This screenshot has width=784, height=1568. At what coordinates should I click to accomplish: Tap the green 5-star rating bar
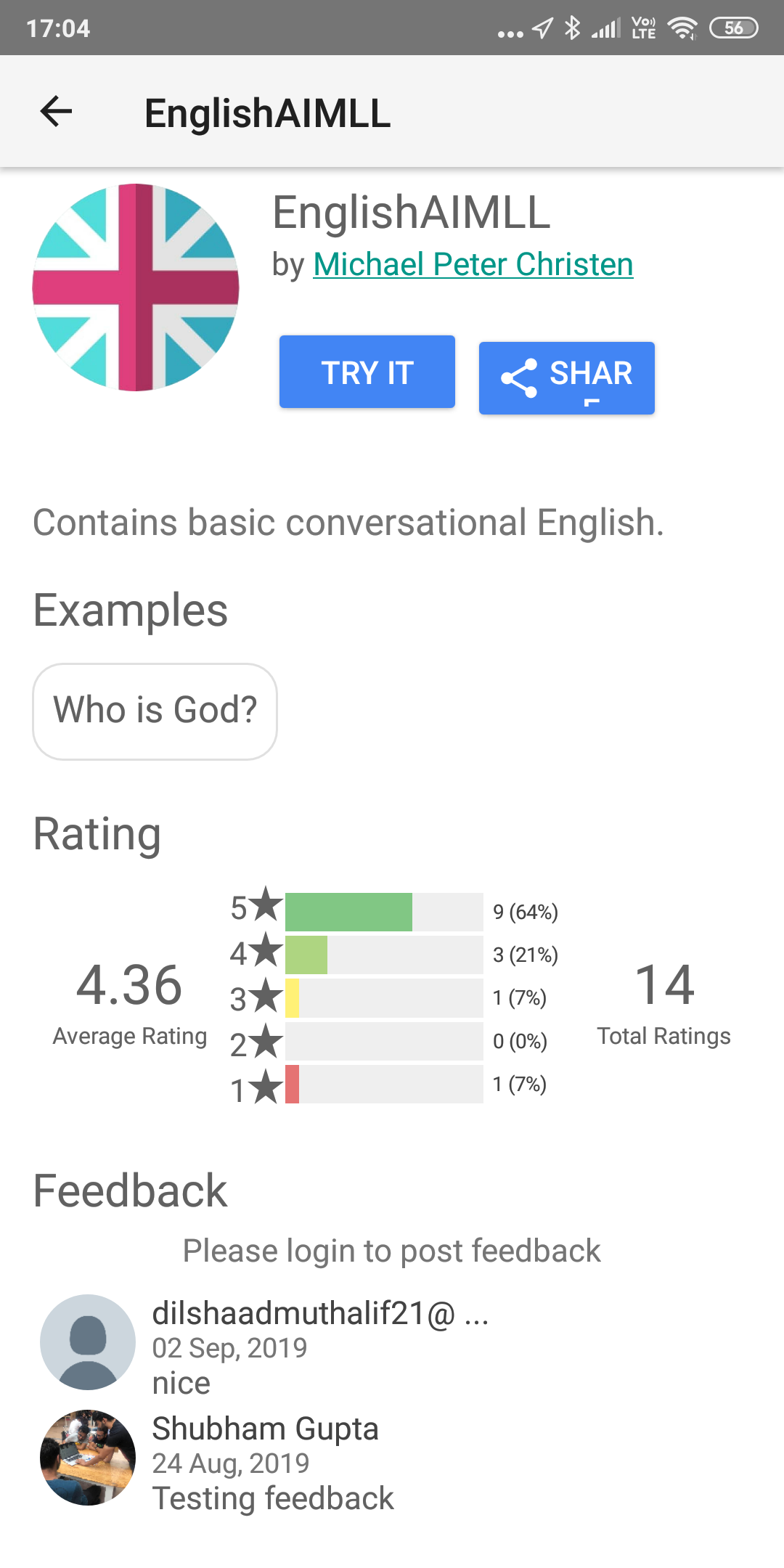[348, 912]
